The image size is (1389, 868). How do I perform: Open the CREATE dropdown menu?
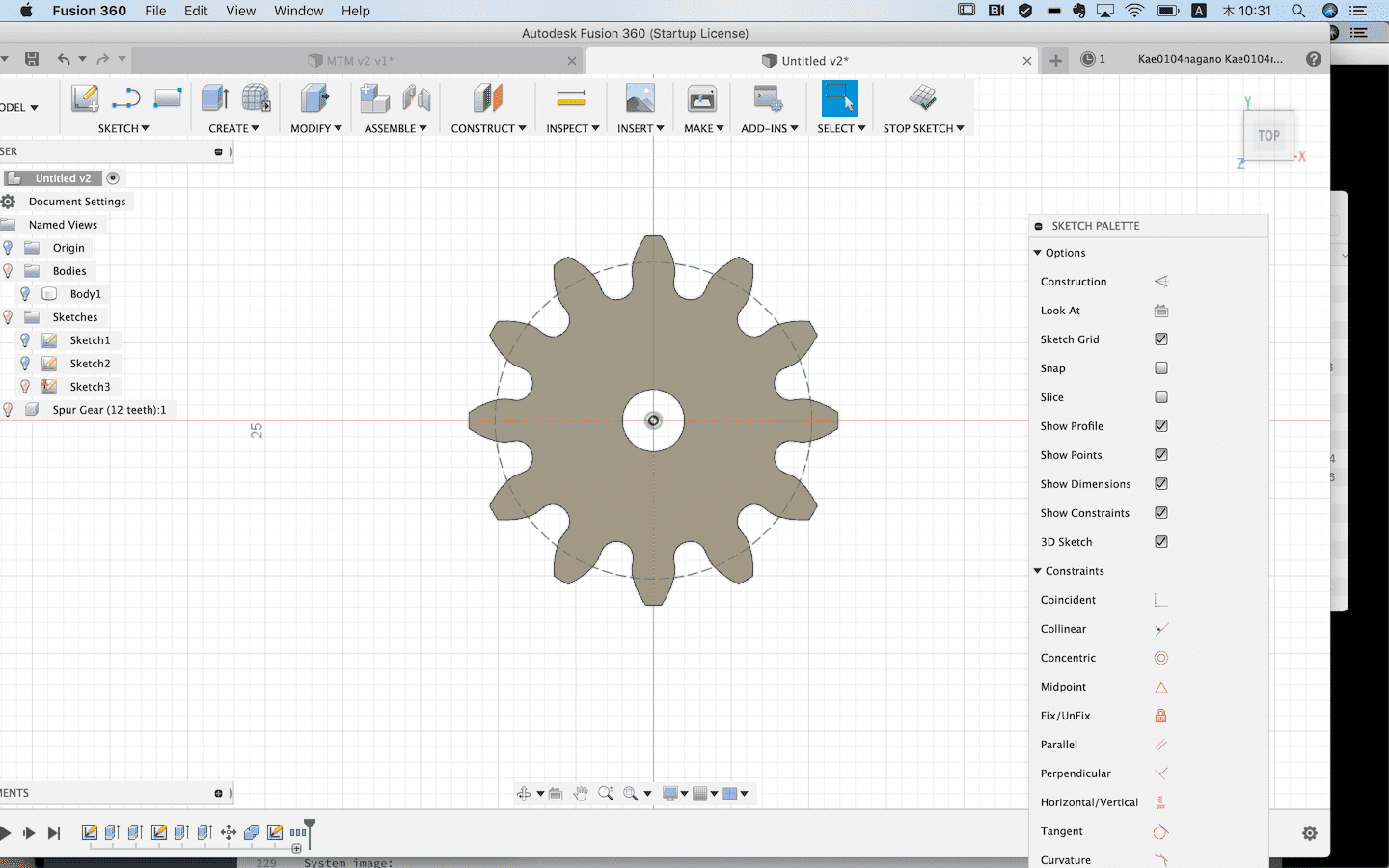coord(233,128)
